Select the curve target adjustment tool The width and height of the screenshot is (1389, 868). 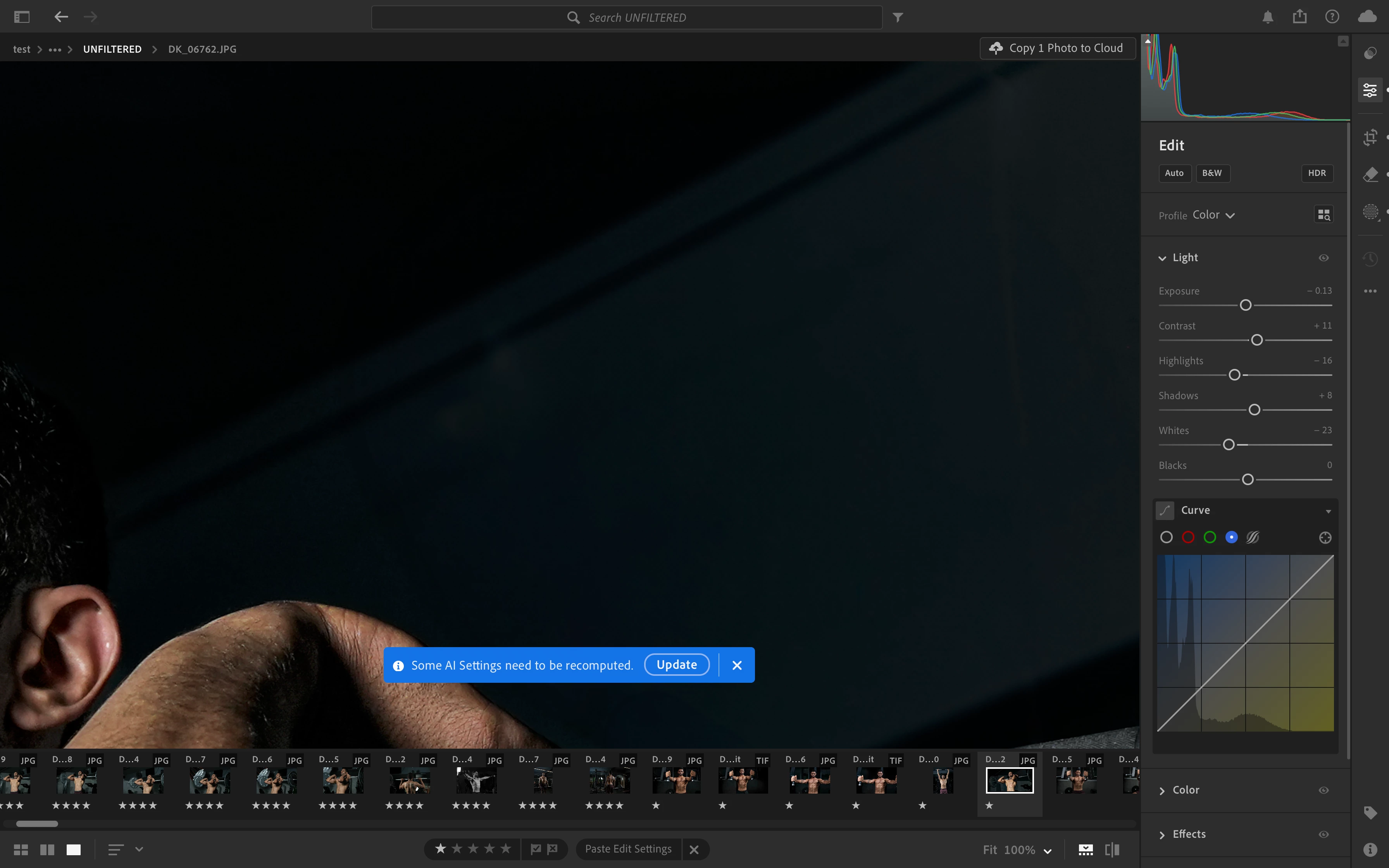point(1325,537)
